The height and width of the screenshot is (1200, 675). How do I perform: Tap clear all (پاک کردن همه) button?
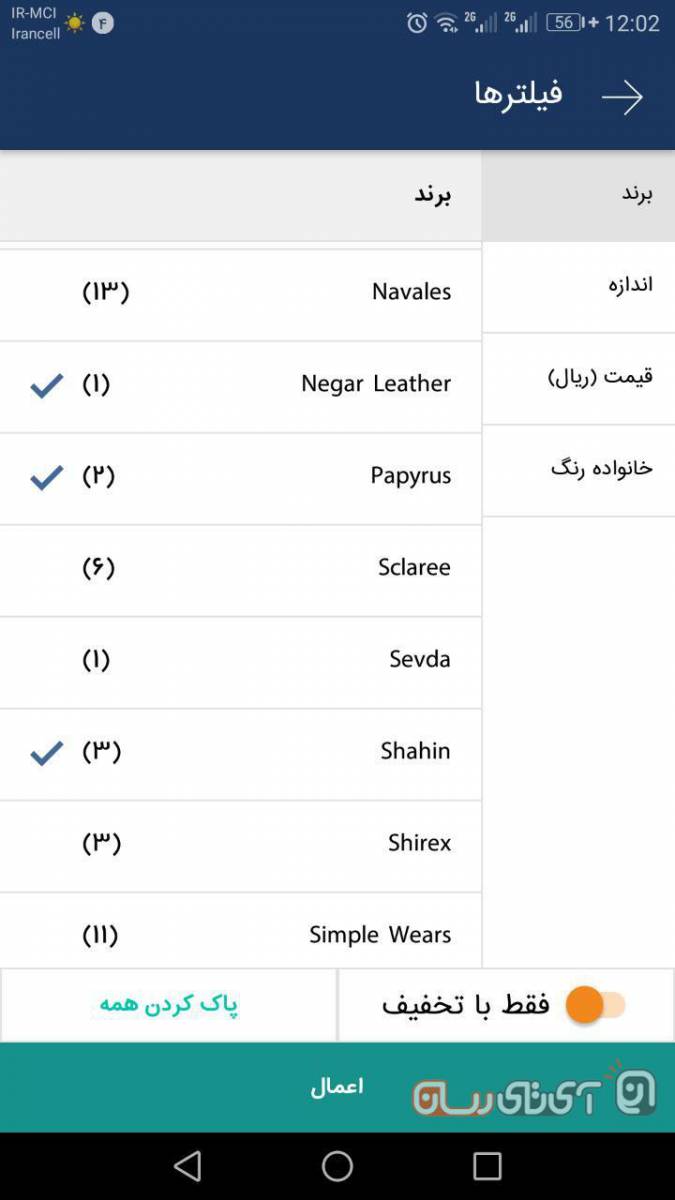point(168,1005)
